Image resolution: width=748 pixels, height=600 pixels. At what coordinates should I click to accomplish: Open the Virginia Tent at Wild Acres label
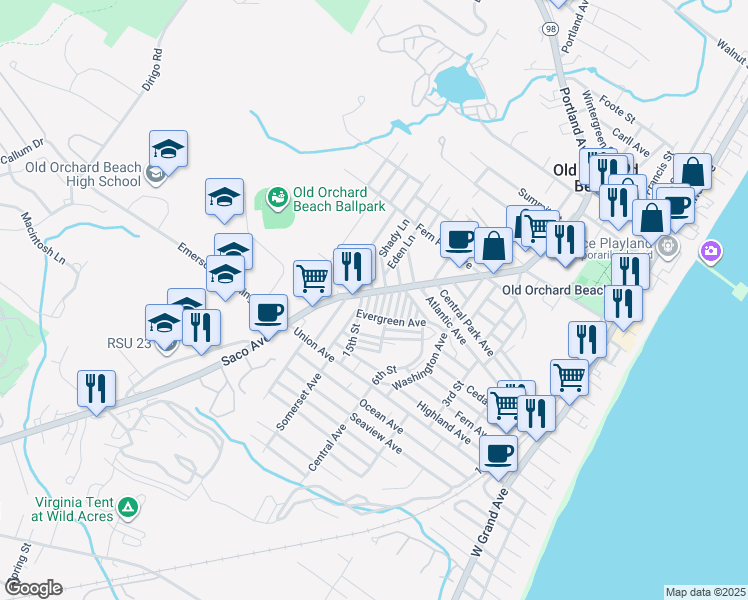tap(73, 509)
